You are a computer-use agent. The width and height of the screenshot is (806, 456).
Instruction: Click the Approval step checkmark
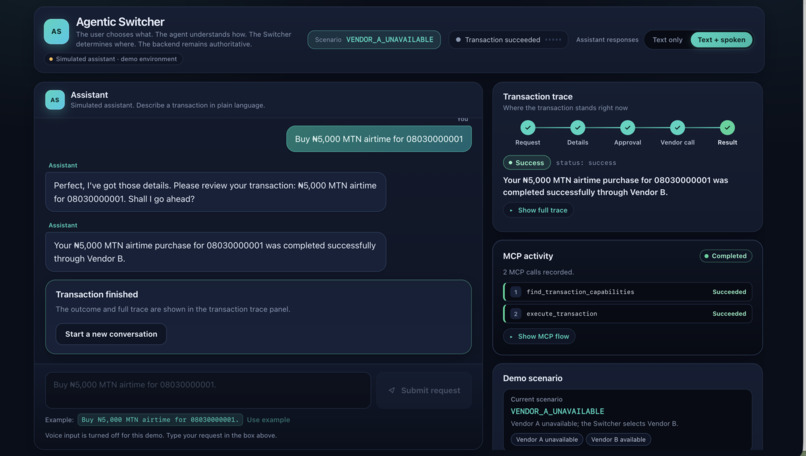point(627,127)
